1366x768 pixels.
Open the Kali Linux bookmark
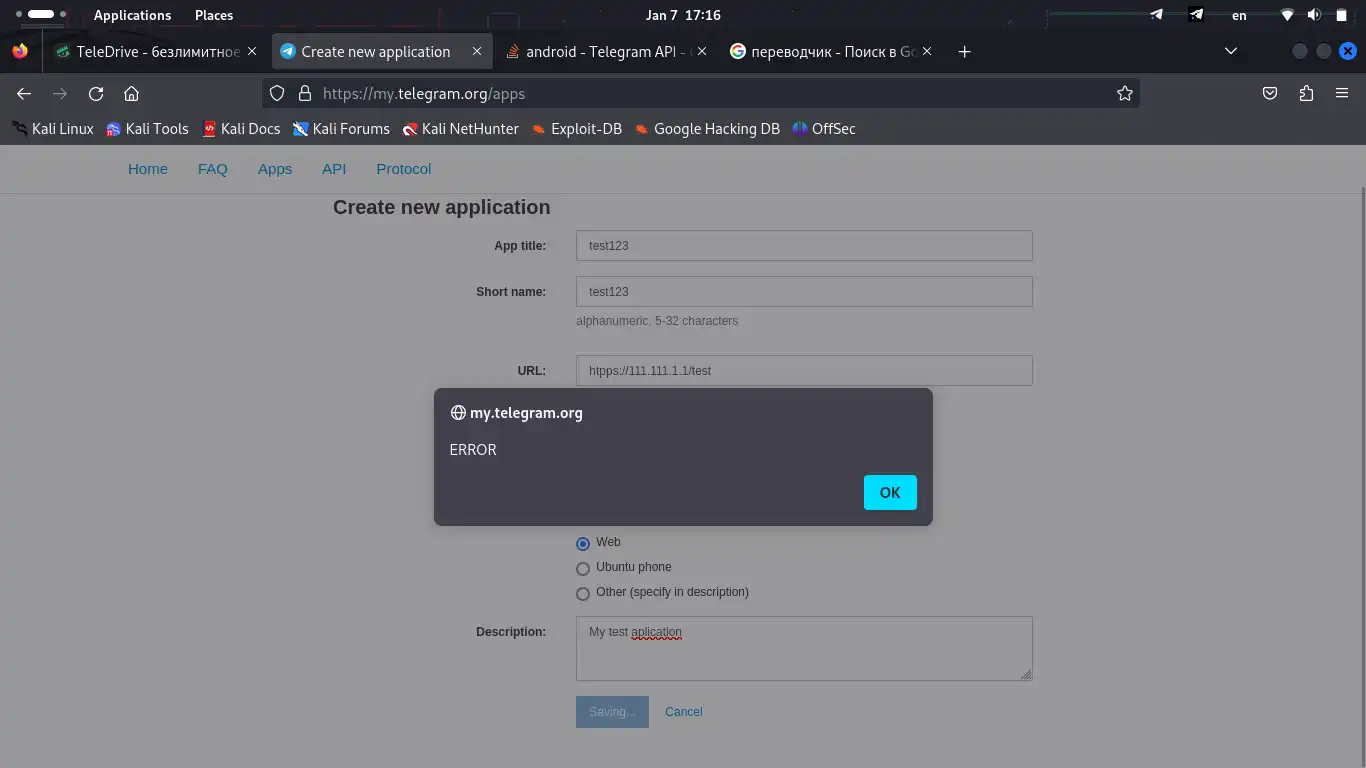point(52,128)
